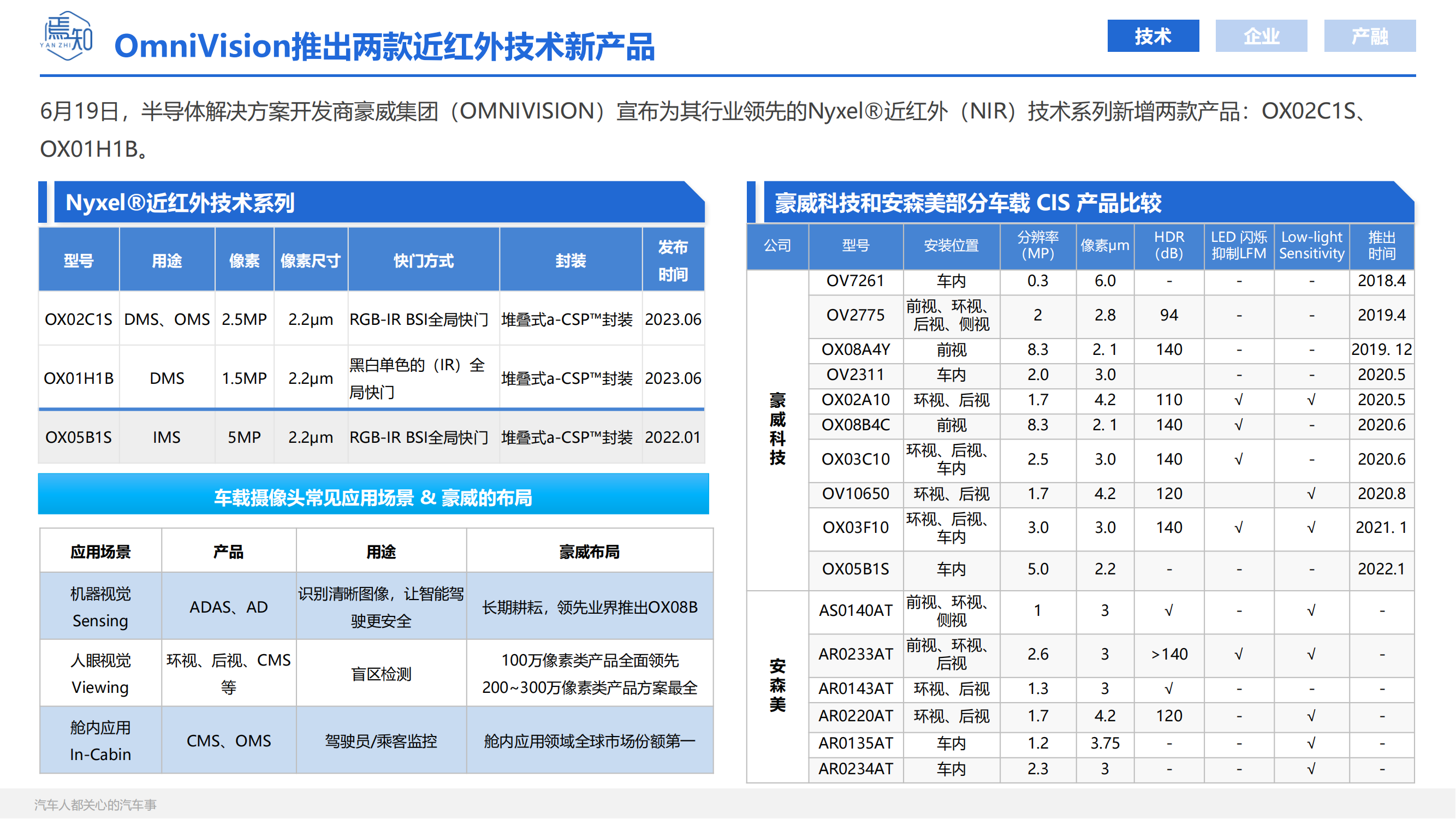Click the 'CMS、OMS' product cell
This screenshot has height=819, width=1456.
[228, 741]
